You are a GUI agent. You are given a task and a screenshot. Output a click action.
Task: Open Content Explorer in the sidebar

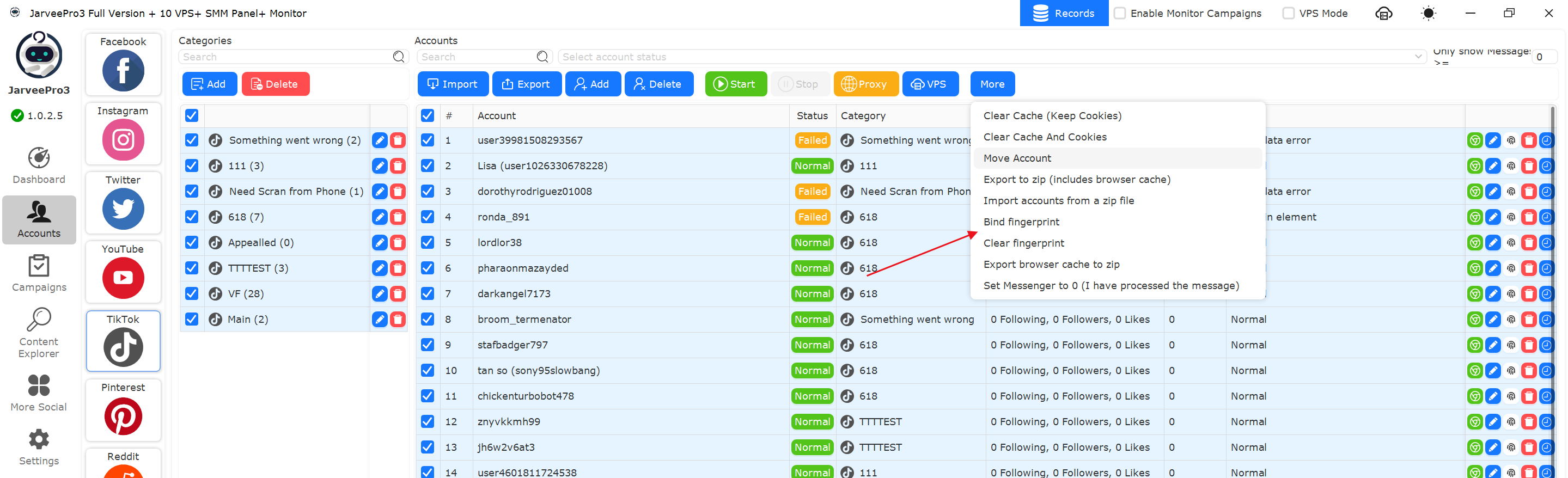(x=39, y=332)
